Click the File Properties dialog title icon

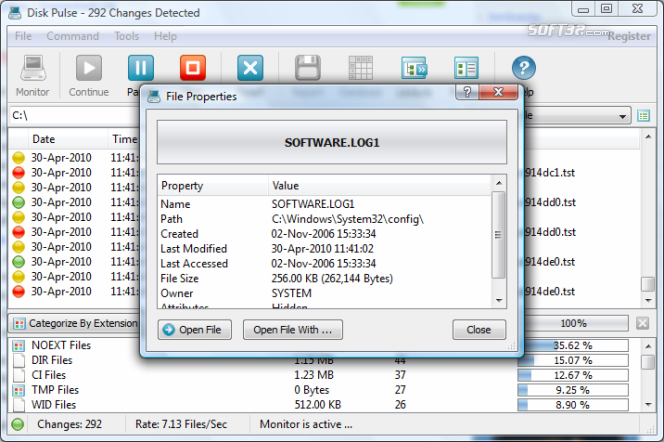154,97
